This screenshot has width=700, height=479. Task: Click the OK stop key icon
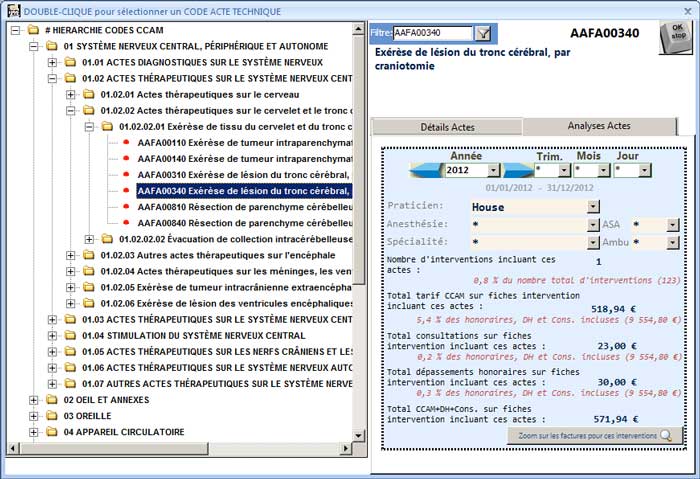[x=676, y=37]
